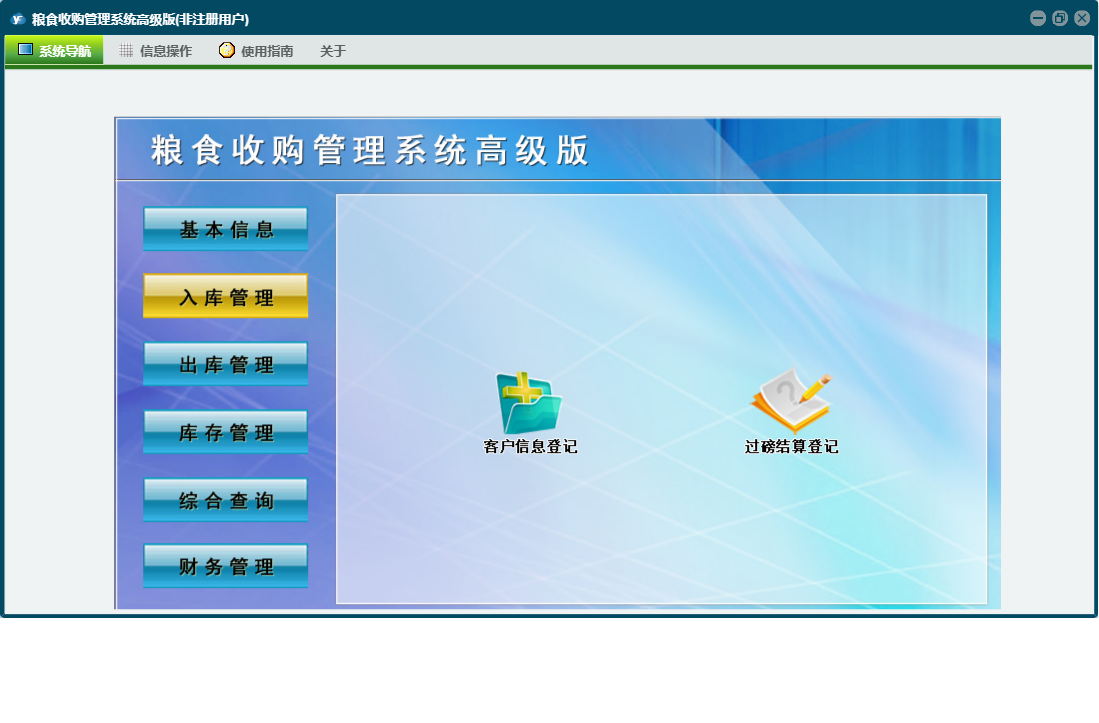Select the 综合查询 button
This screenshot has width=1099, height=723.
[x=226, y=500]
